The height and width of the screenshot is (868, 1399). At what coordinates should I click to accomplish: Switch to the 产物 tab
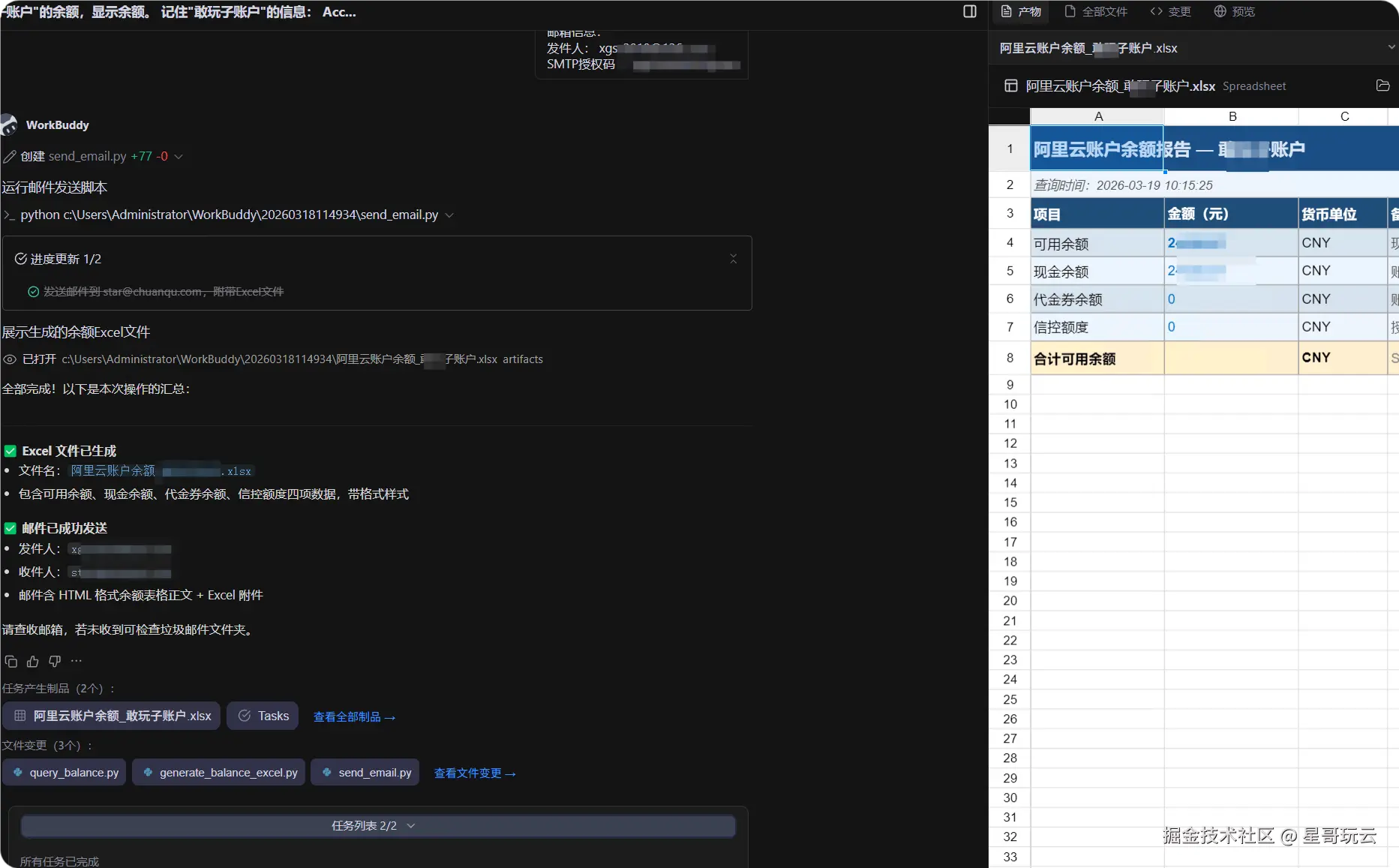(x=1021, y=11)
